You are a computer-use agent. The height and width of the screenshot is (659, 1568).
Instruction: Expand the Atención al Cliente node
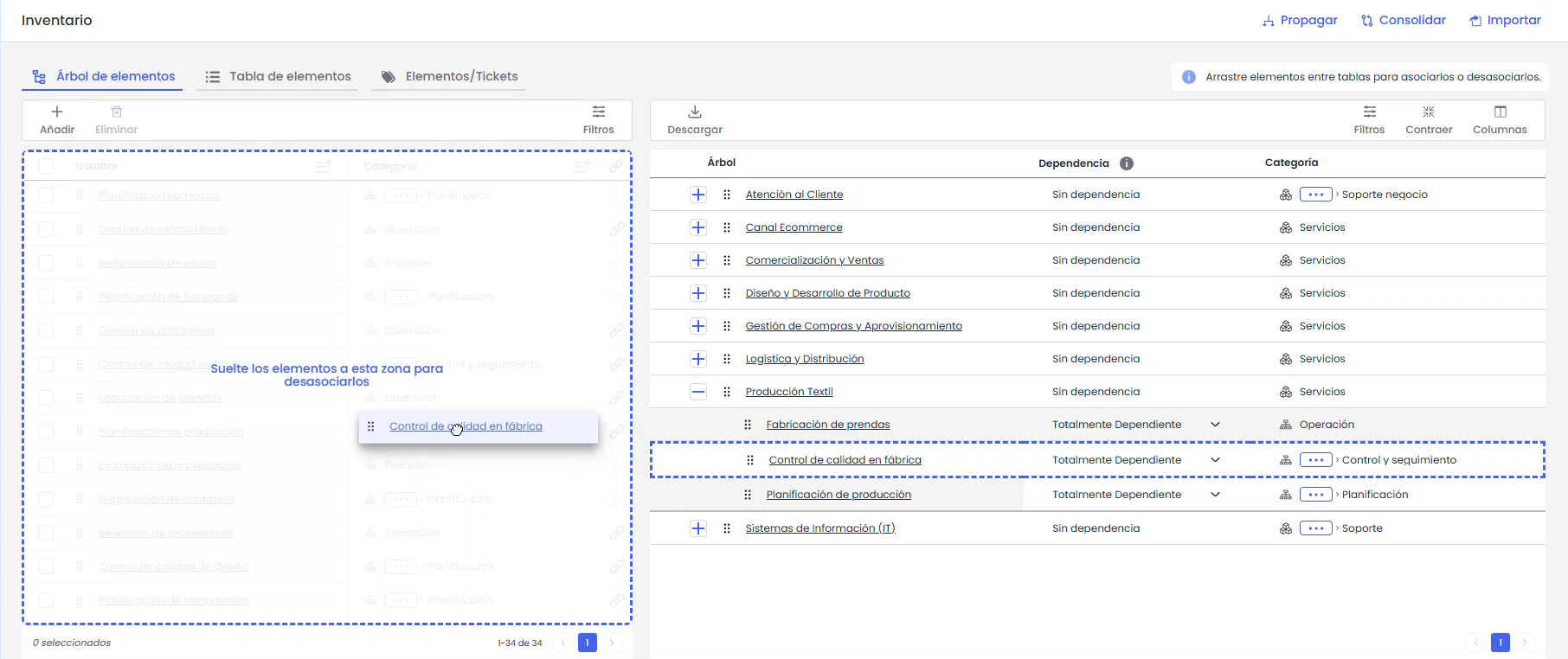[698, 195]
